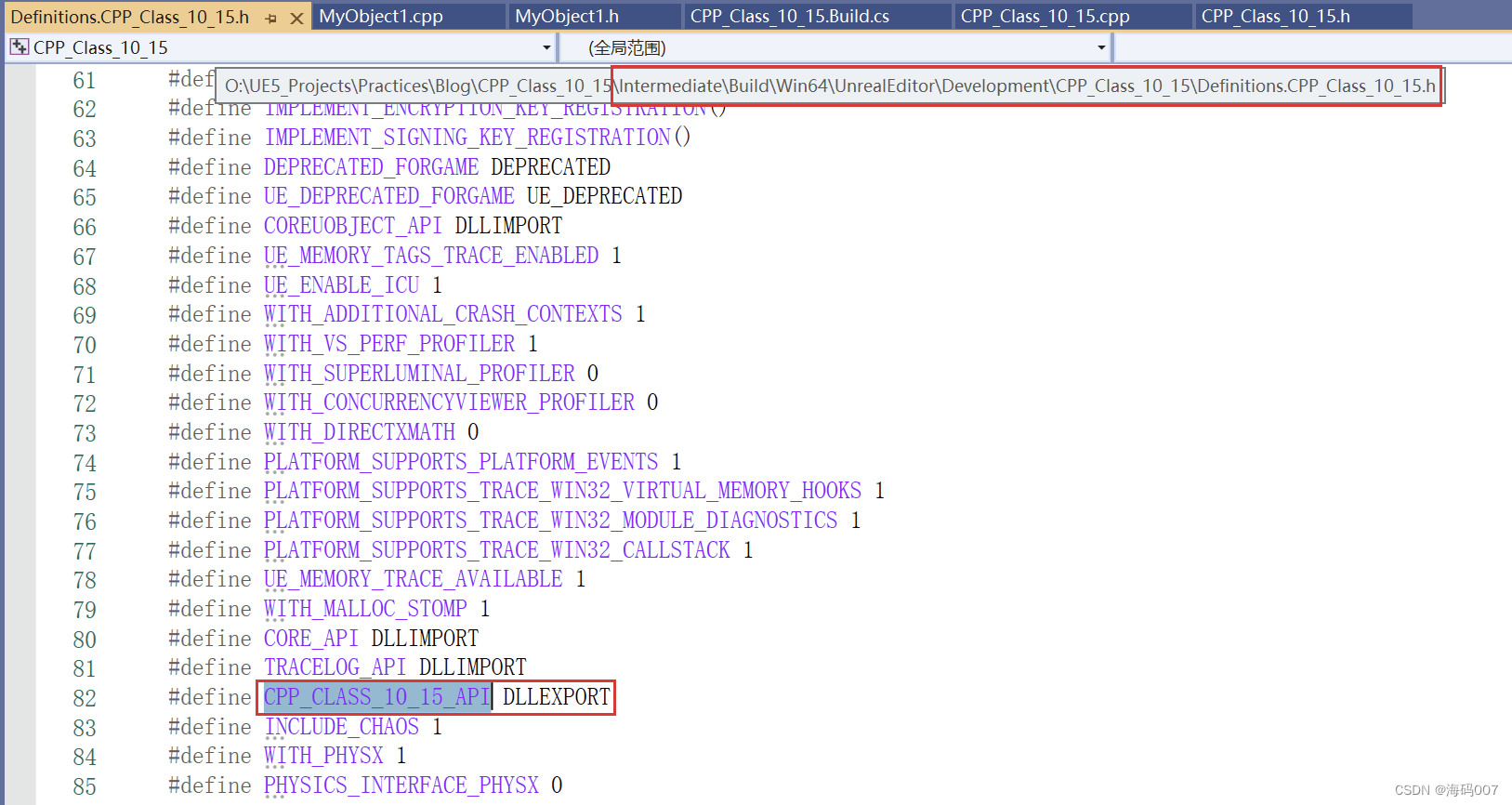1512x805 pixels.
Task: Click the TRACELOG_API macro on line 81
Action: pyautogui.click(x=335, y=666)
